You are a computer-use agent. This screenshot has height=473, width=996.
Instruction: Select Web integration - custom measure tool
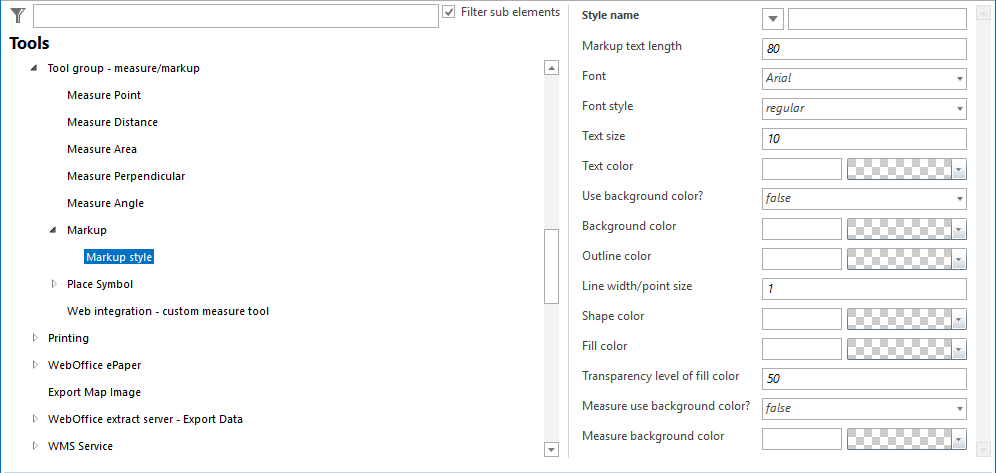[x=168, y=311]
